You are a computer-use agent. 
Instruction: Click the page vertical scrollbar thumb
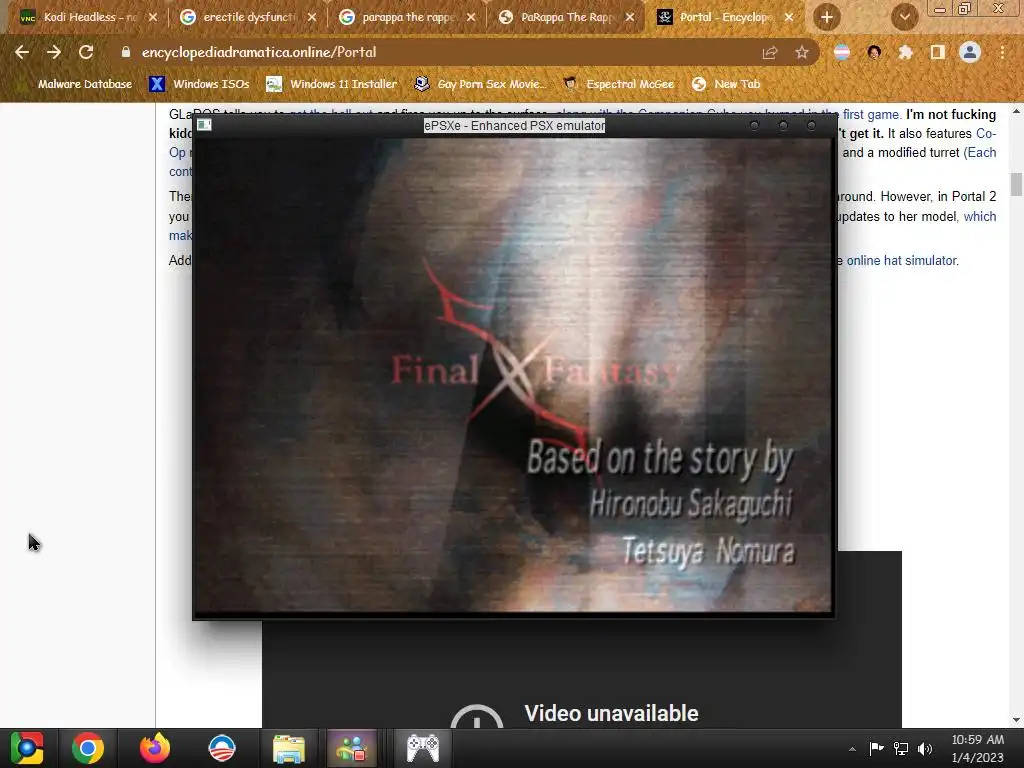[x=1016, y=184]
